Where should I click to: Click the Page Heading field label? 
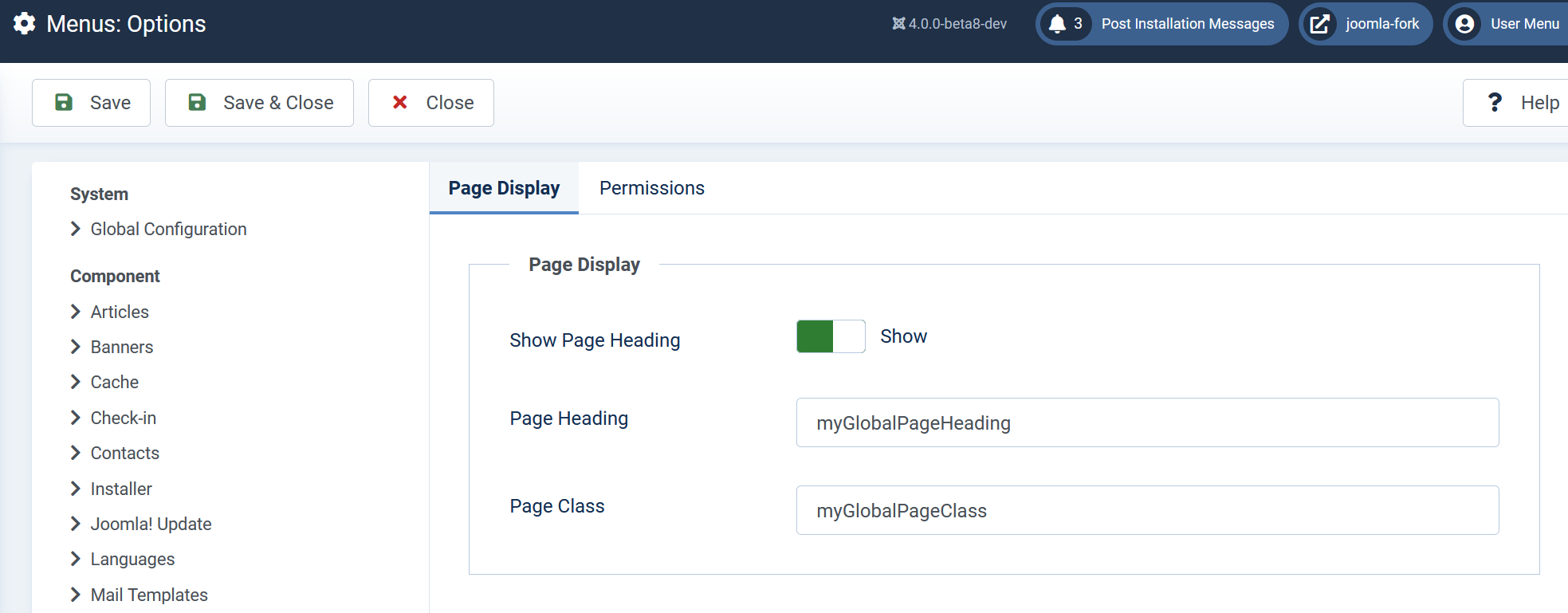(x=569, y=418)
